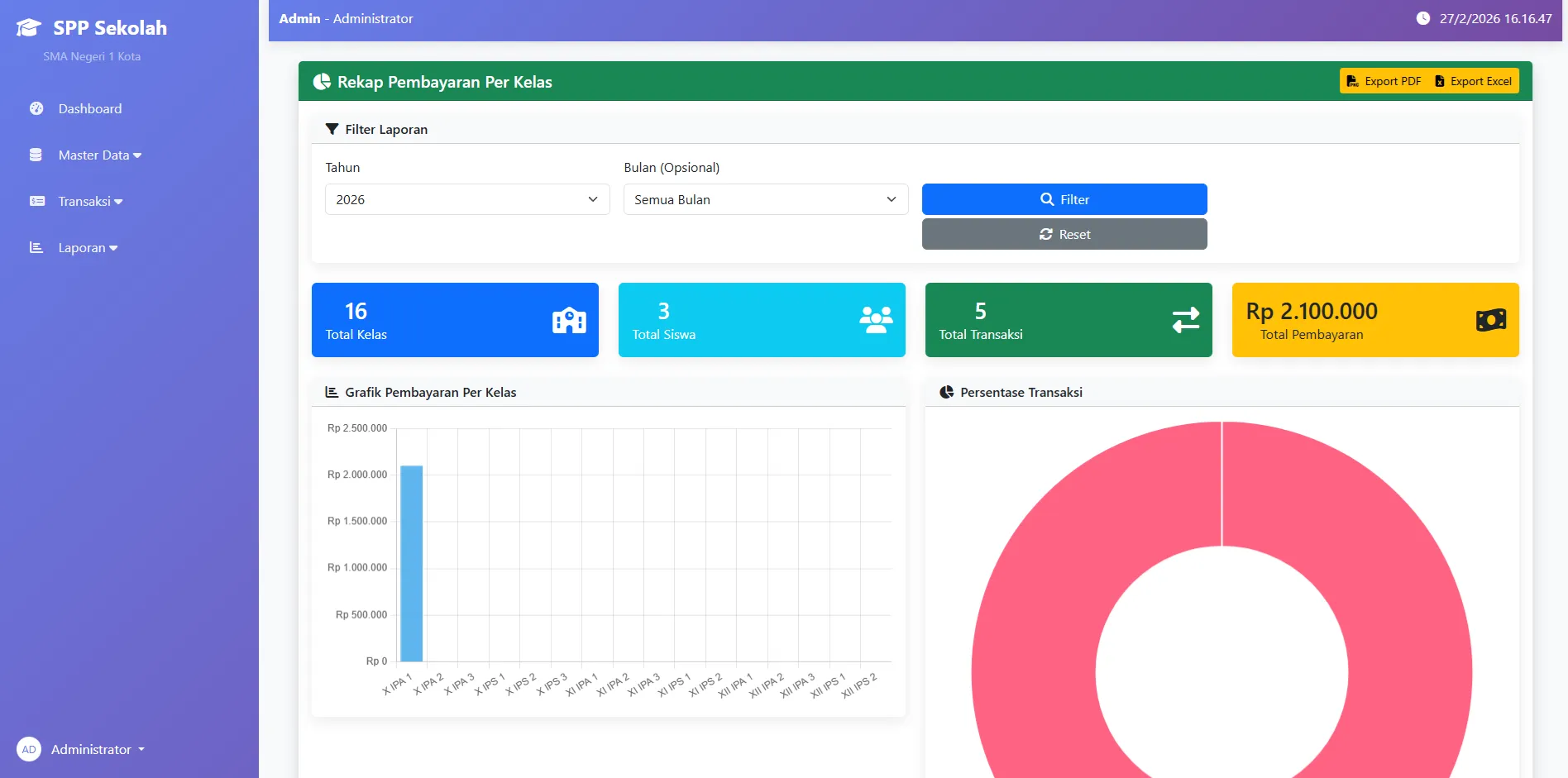This screenshot has height=778, width=1568.
Task: Click the 'Rp 1.000.000' axis label
Action: tap(357, 568)
